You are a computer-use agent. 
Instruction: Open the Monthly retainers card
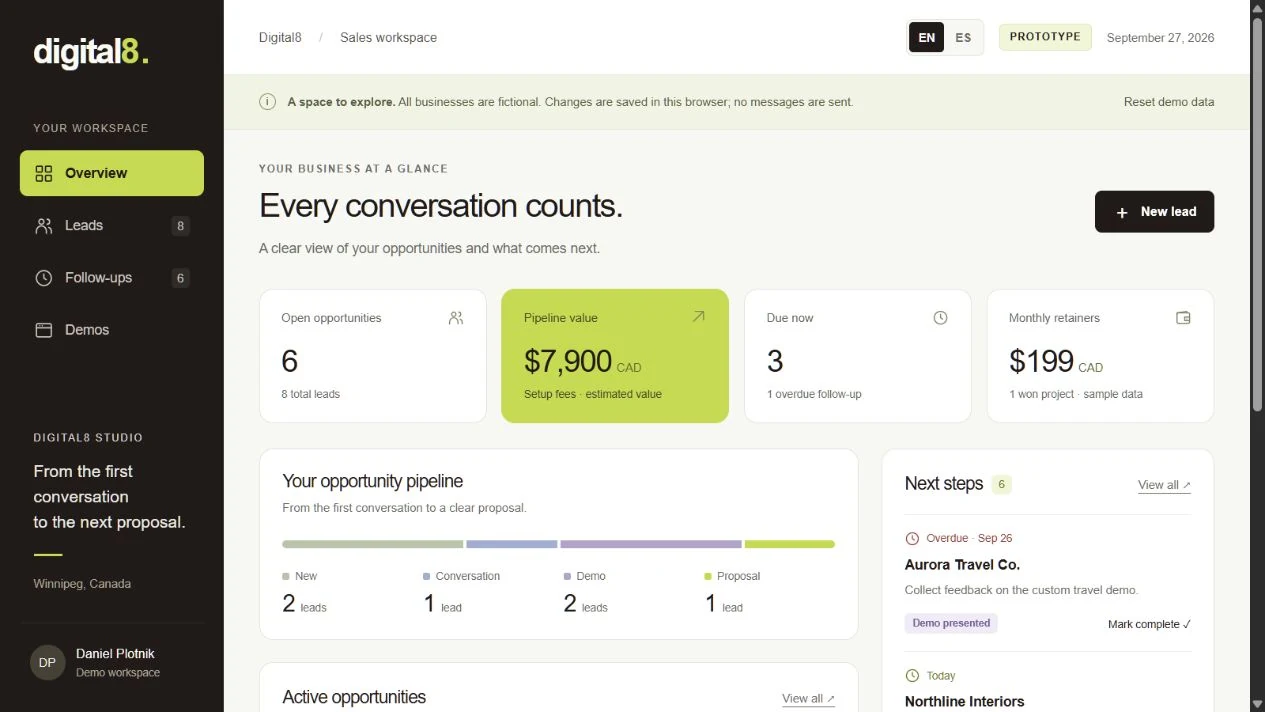click(x=1100, y=356)
